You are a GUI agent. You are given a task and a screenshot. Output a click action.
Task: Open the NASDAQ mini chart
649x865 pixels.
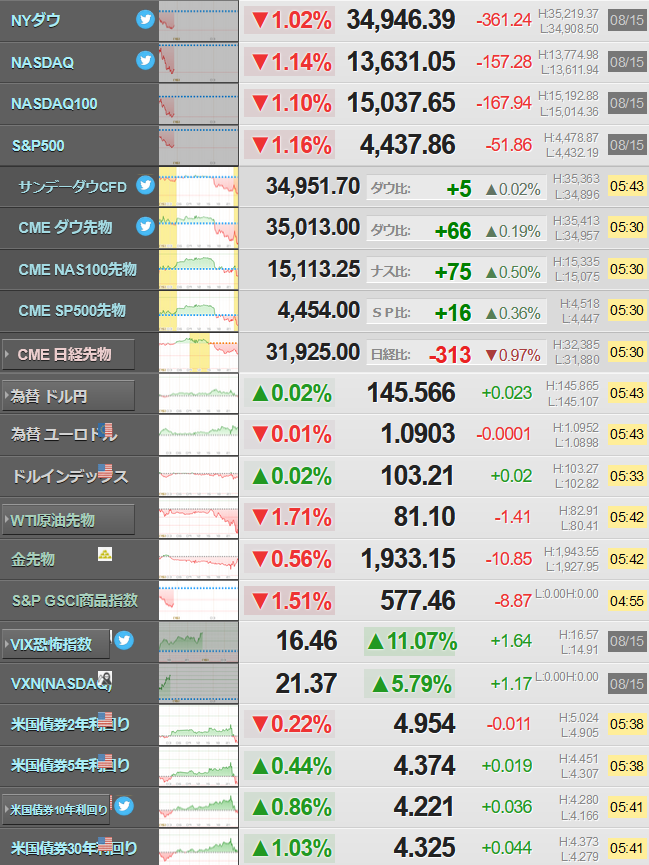pyautogui.click(x=199, y=62)
